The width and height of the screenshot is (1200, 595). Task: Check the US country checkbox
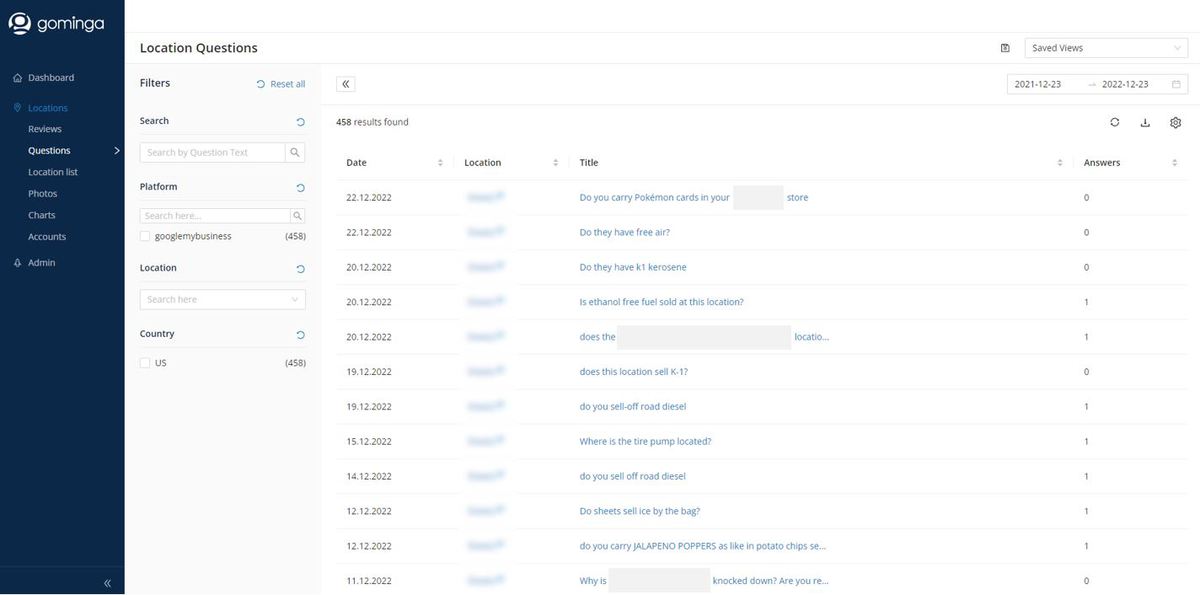click(x=146, y=363)
